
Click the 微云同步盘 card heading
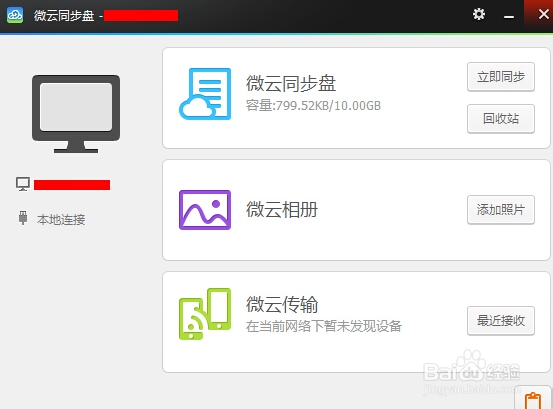coord(291,84)
